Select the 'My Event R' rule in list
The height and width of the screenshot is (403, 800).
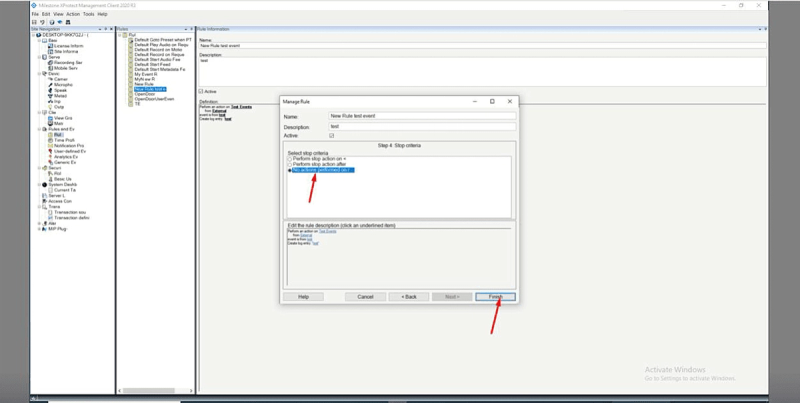[145, 74]
